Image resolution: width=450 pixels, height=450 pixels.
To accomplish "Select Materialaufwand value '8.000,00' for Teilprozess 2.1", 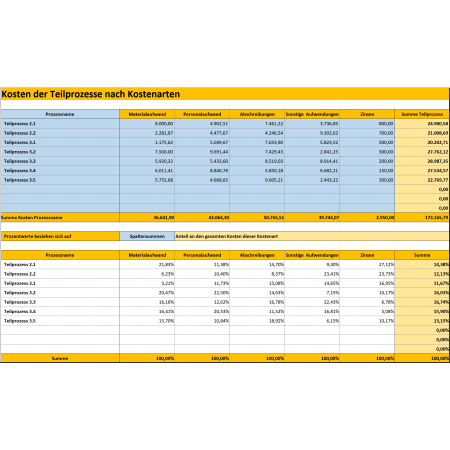I will point(147,123).
